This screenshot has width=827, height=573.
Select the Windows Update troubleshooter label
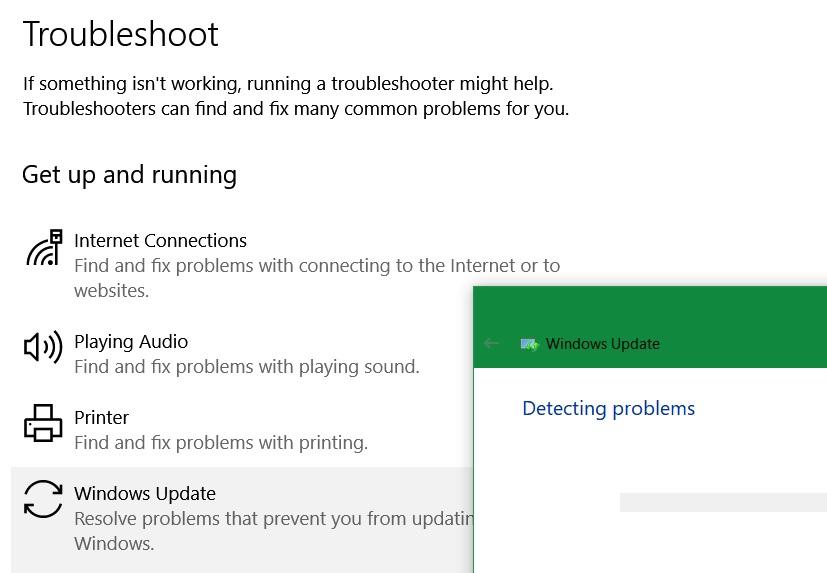(145, 493)
